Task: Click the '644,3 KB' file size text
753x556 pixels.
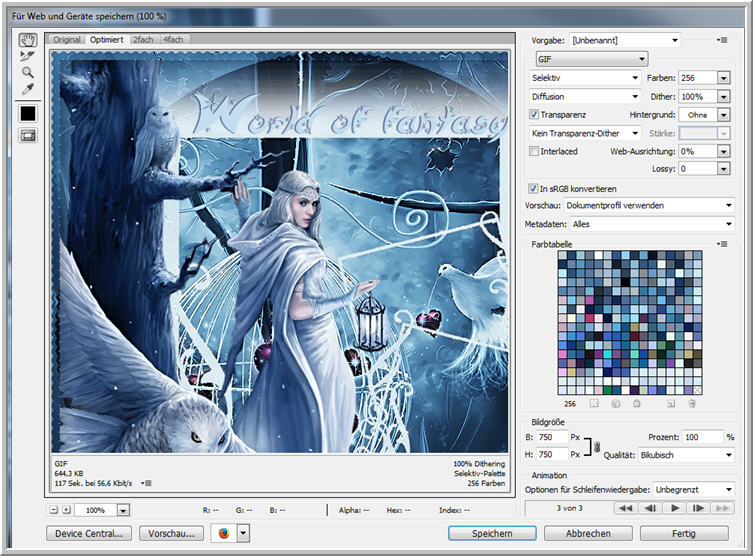Action: click(x=69, y=473)
